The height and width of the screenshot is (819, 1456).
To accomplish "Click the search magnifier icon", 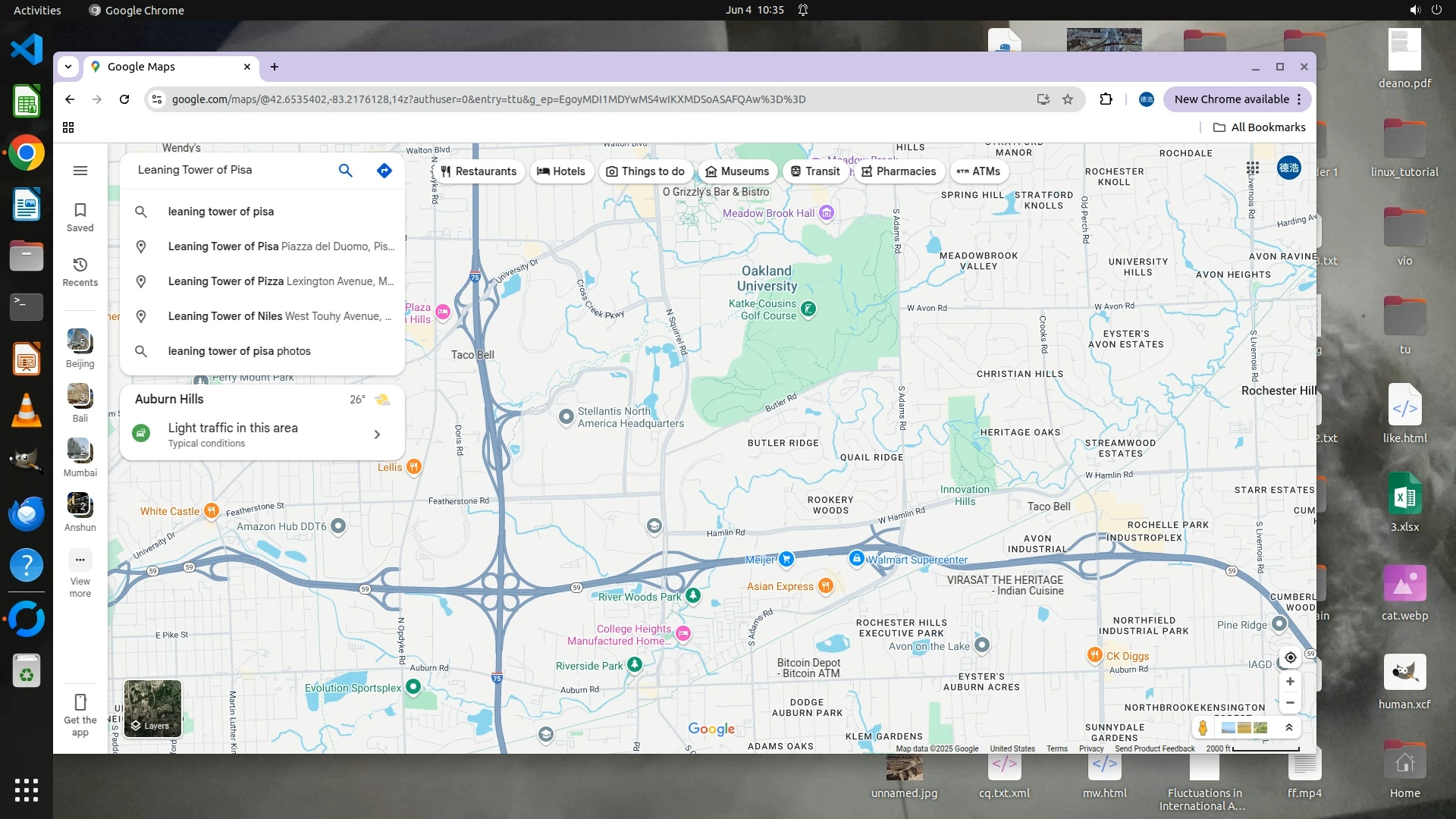I will click(x=345, y=171).
